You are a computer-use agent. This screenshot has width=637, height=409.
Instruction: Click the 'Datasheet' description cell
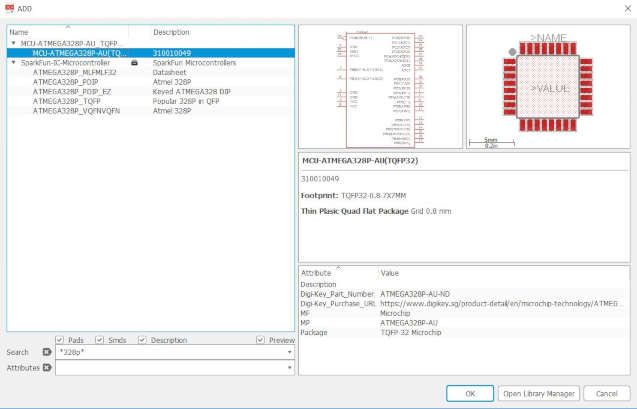[x=169, y=72]
